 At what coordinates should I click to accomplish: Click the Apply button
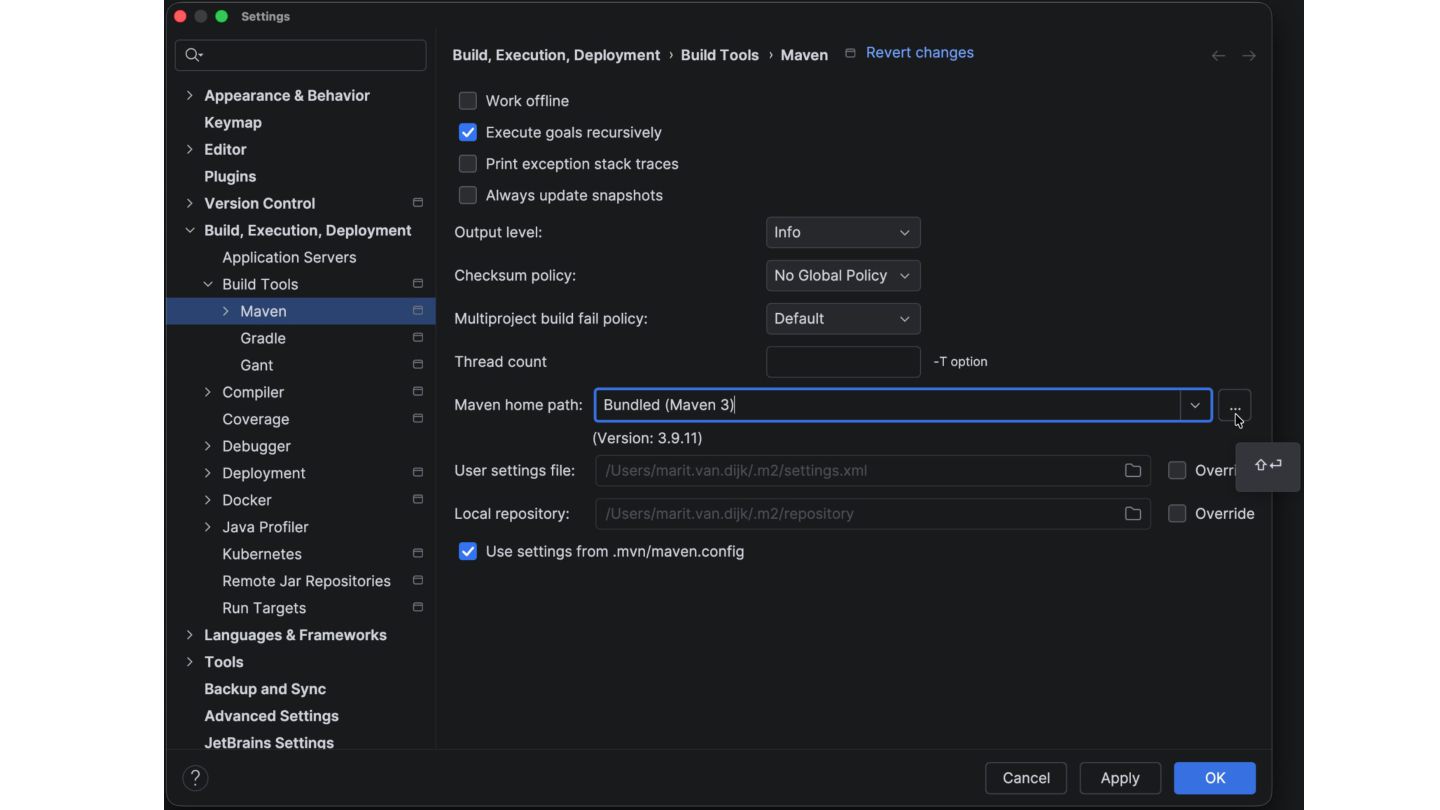click(x=1119, y=778)
